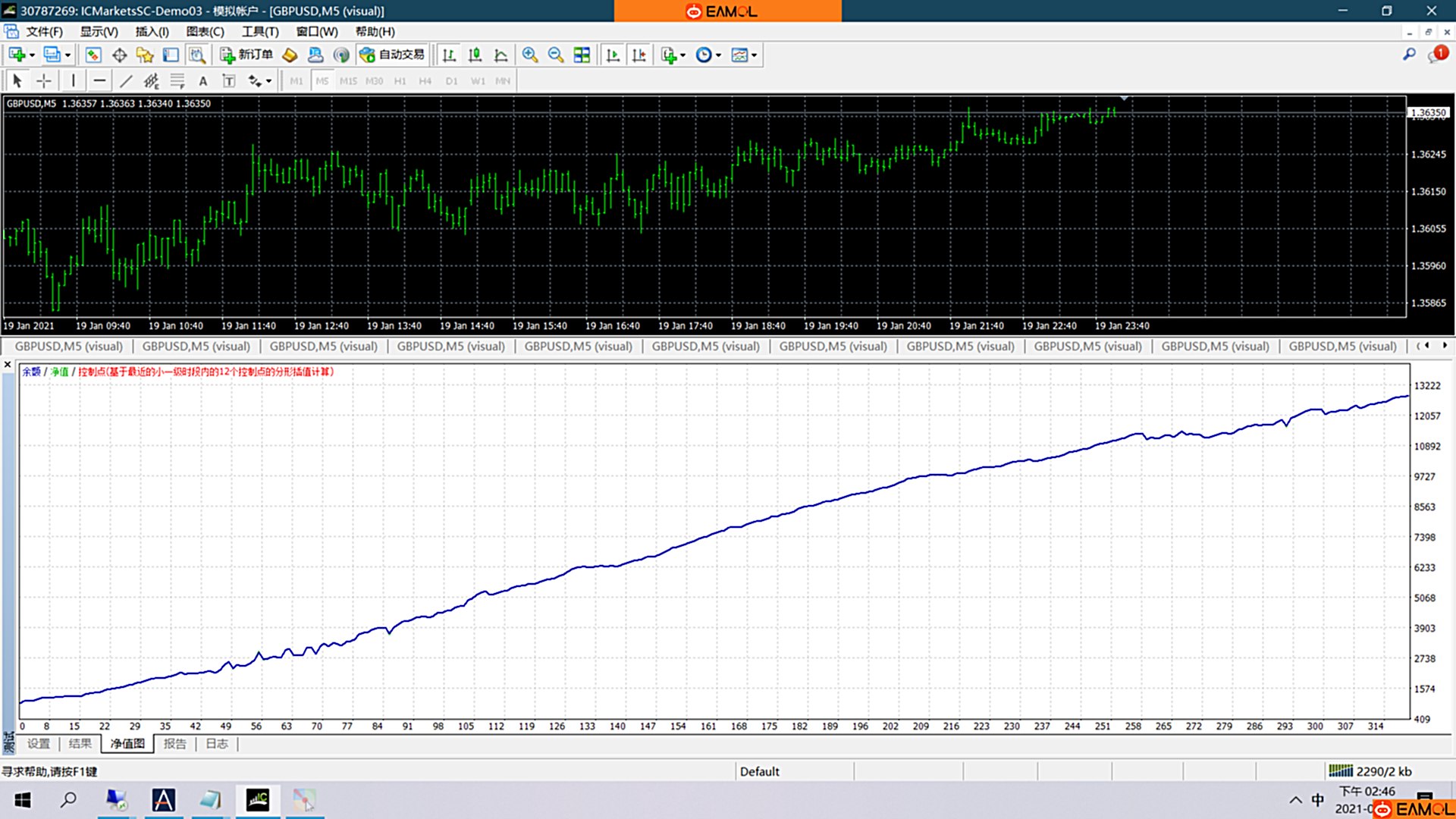This screenshot has width=1456, height=819.
Task: Select the text tool
Action: click(x=202, y=80)
